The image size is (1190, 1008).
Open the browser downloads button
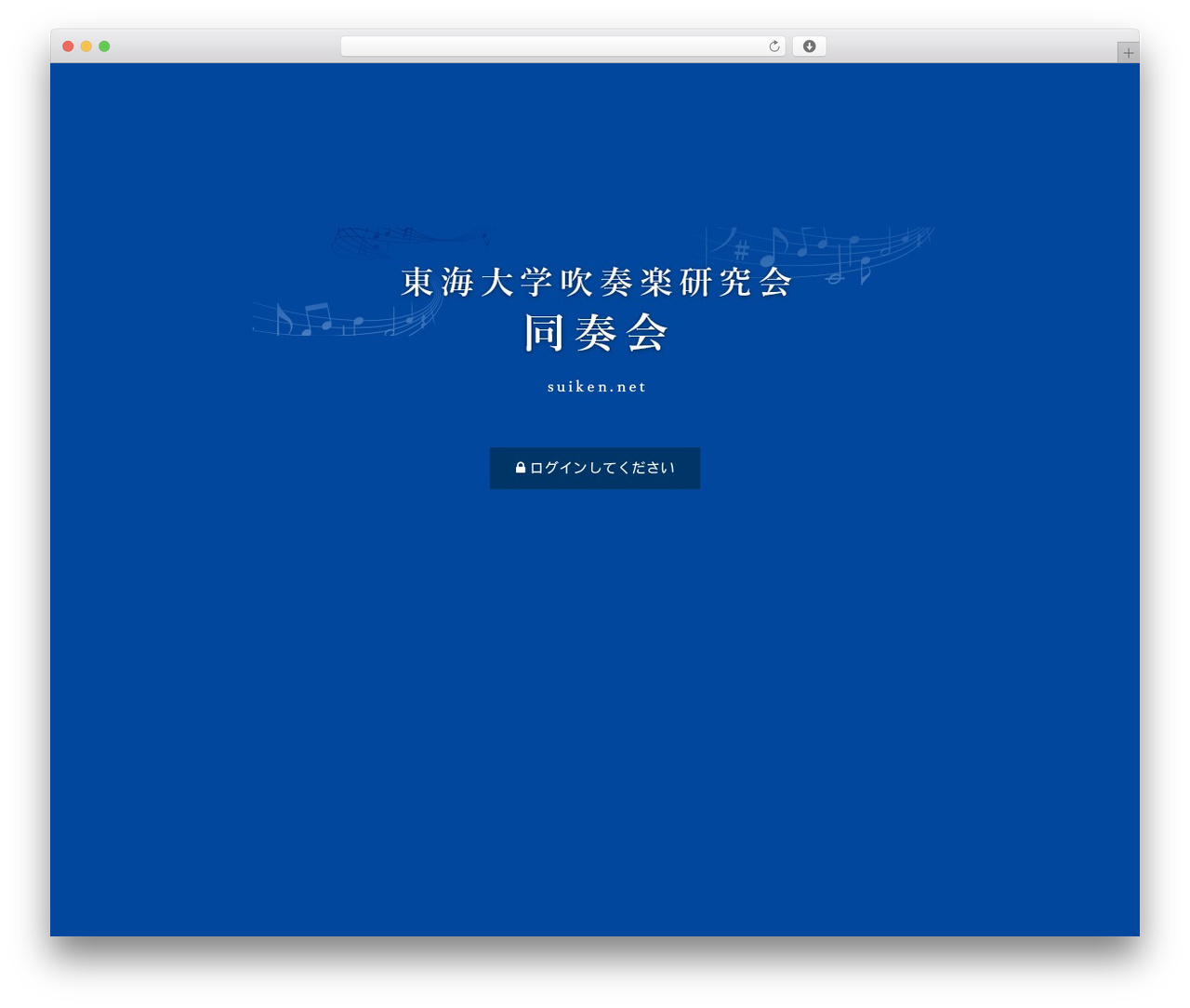(809, 46)
